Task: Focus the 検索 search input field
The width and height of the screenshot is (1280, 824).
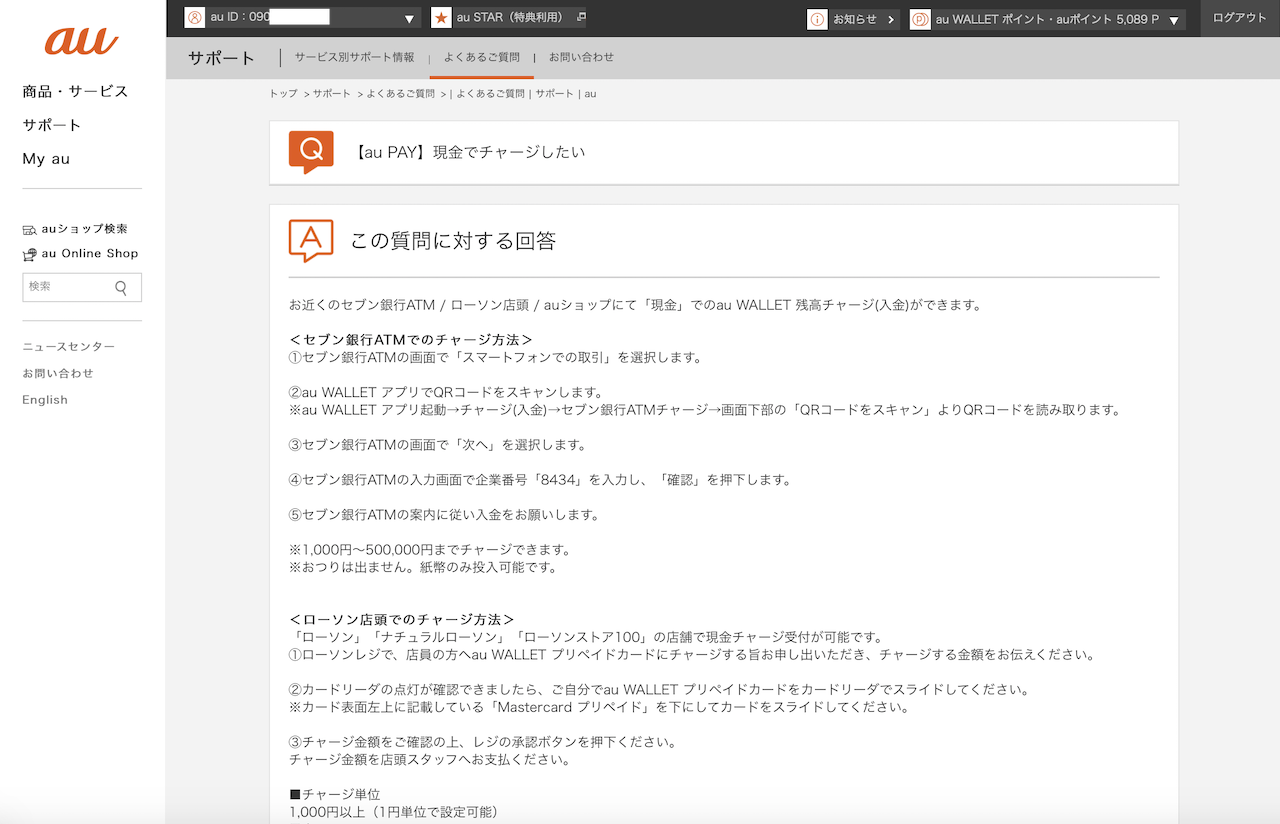Action: pyautogui.click(x=66, y=287)
